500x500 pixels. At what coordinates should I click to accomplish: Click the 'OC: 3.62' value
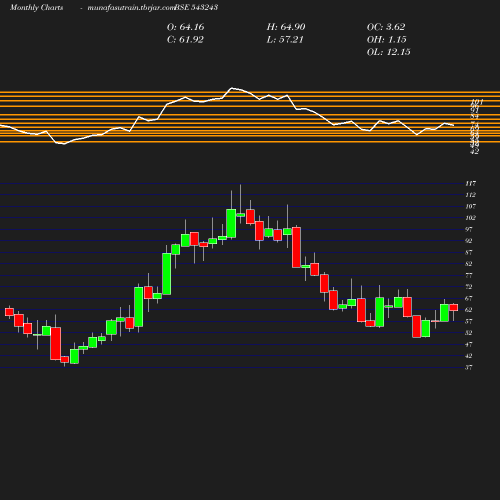(x=386, y=27)
